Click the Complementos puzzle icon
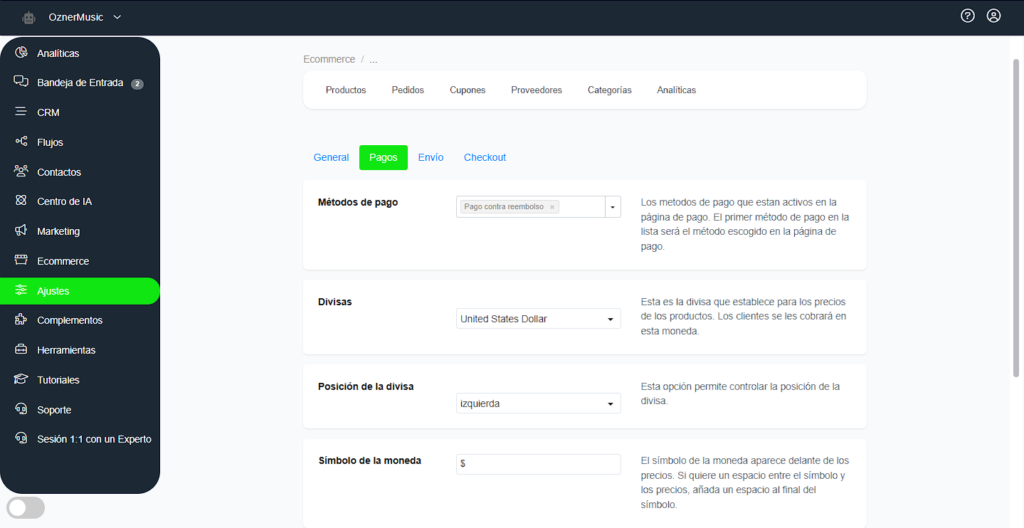The width and height of the screenshot is (1024, 528). pyautogui.click(x=21, y=320)
